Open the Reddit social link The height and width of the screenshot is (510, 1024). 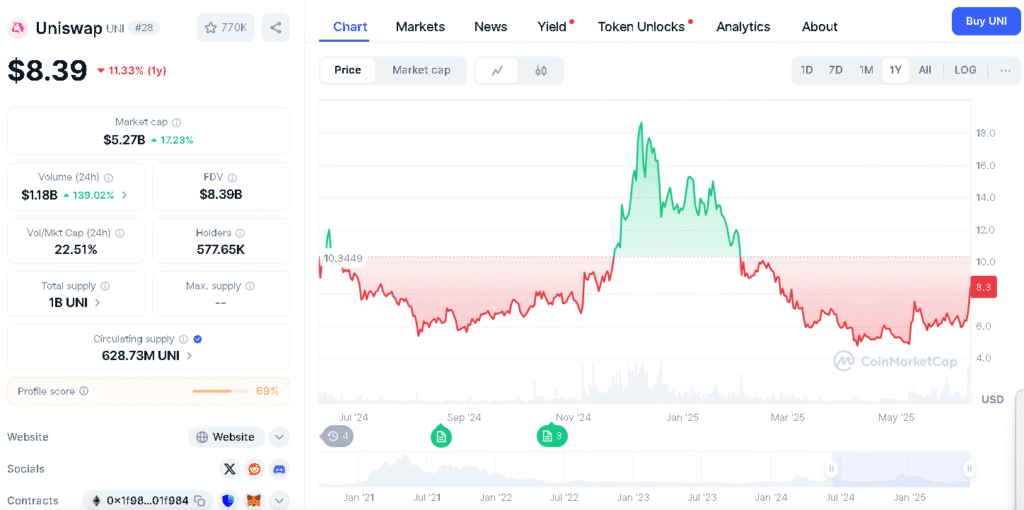[x=255, y=468]
